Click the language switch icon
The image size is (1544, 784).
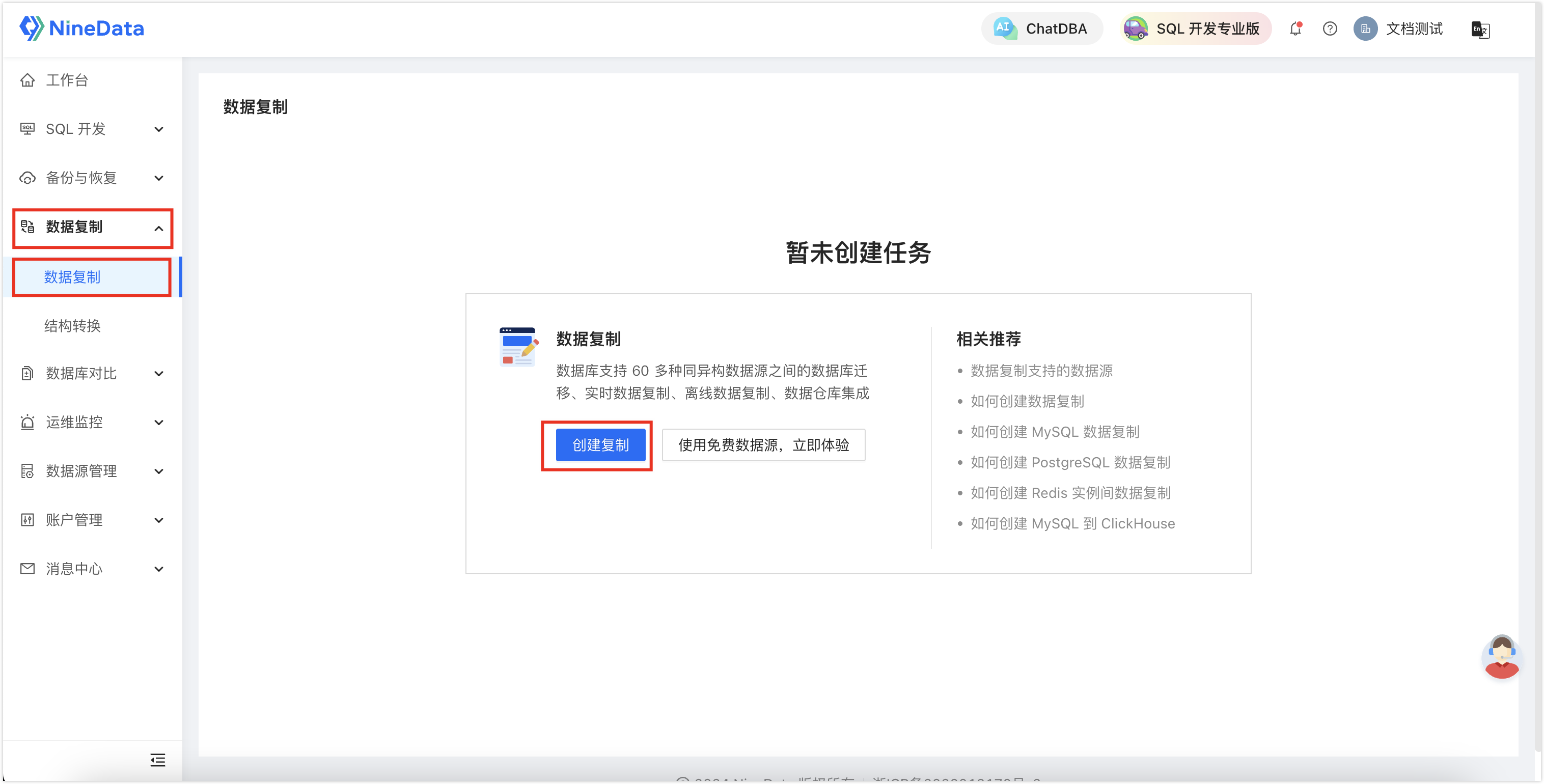(1480, 30)
